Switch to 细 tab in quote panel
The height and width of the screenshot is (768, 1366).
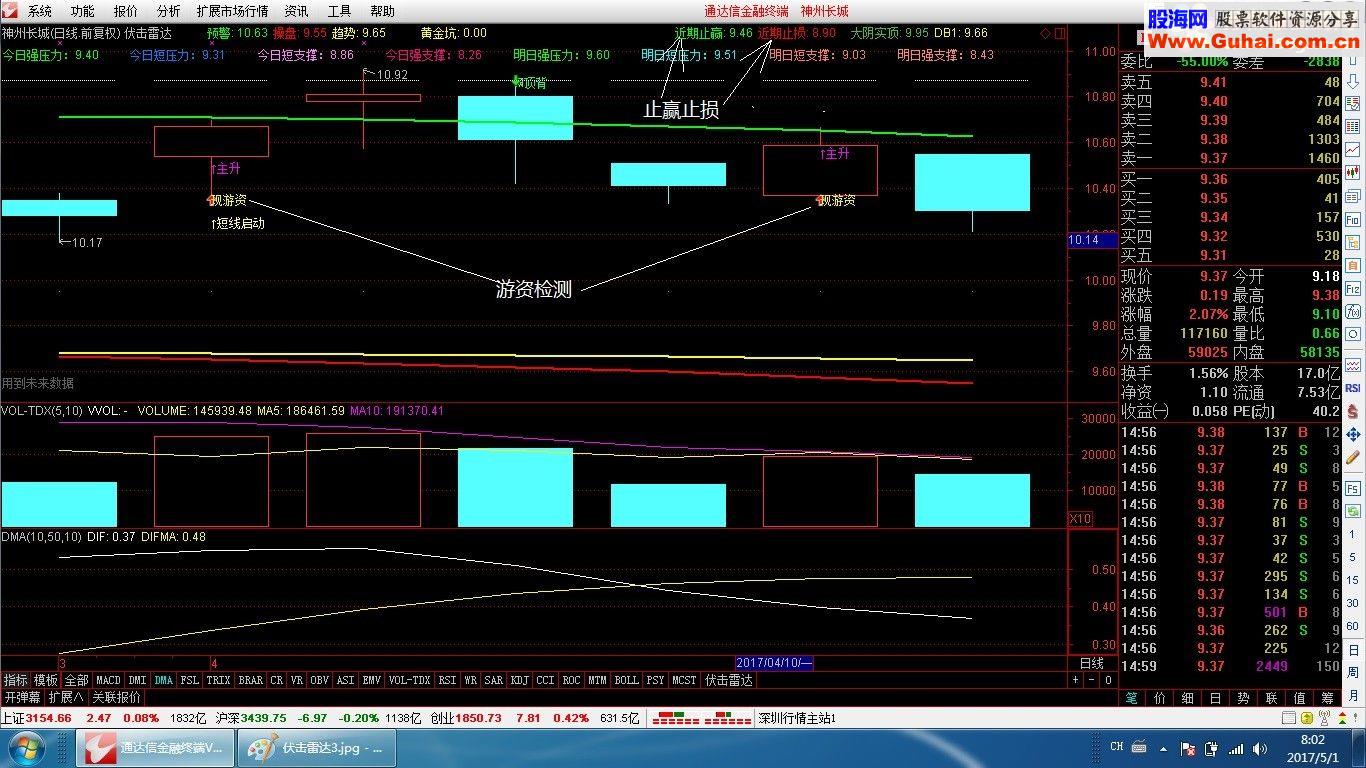tap(1188, 698)
